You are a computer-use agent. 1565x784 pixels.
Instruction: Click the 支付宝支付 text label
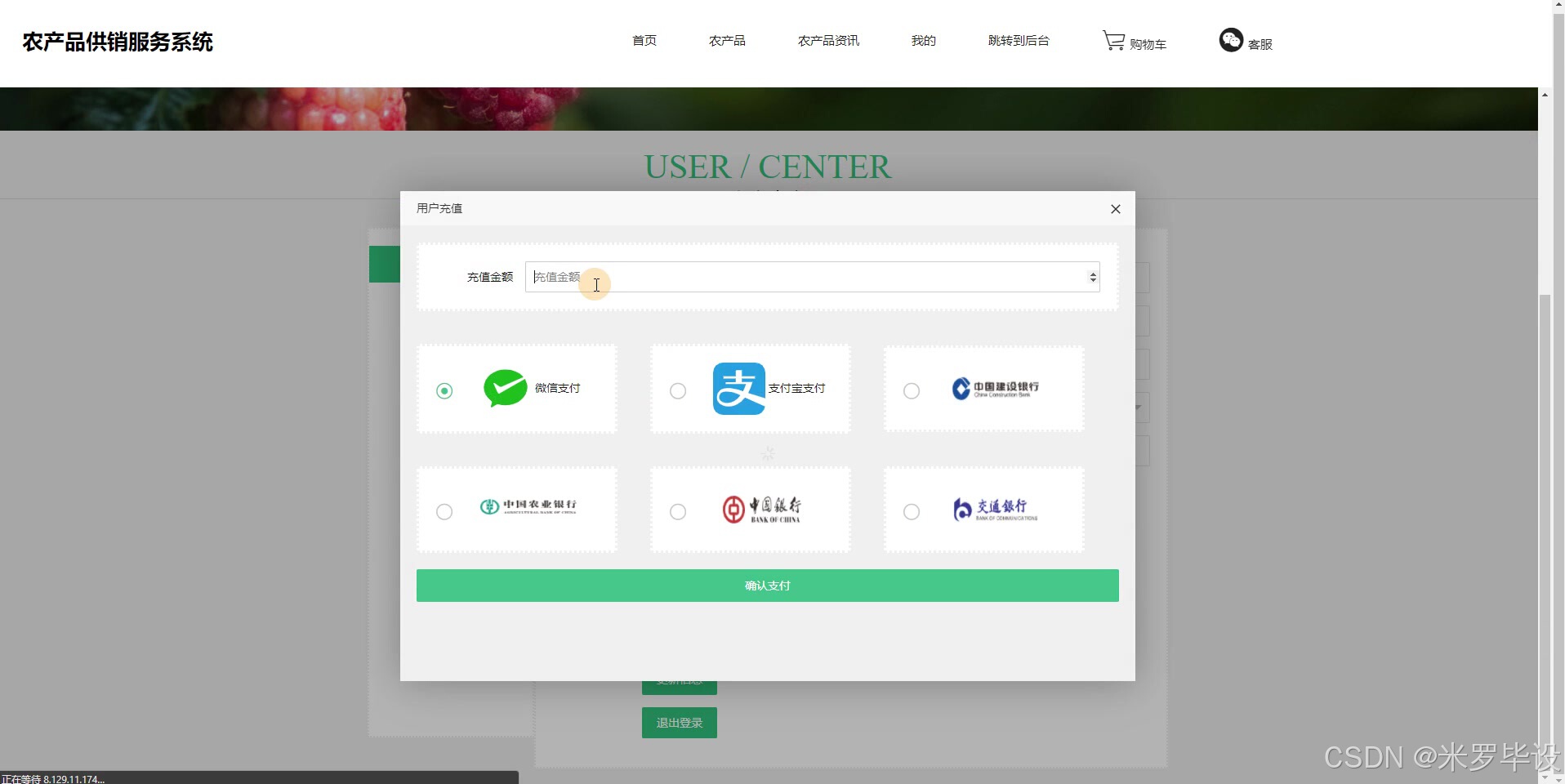797,388
